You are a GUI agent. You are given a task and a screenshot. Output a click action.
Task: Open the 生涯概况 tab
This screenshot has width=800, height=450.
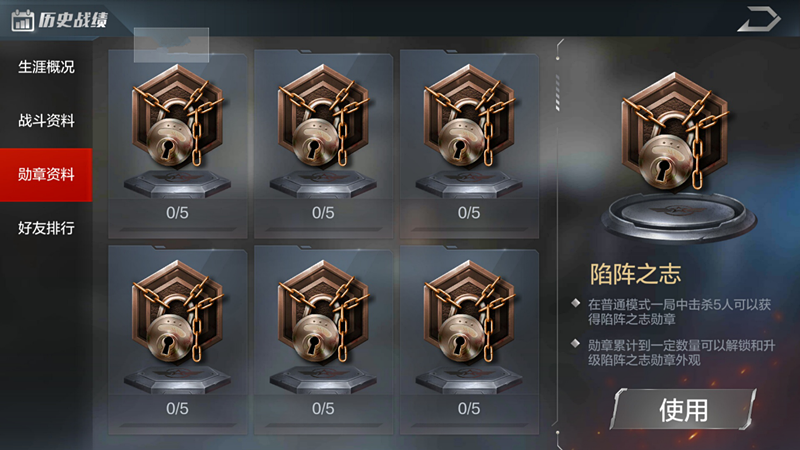click(46, 67)
